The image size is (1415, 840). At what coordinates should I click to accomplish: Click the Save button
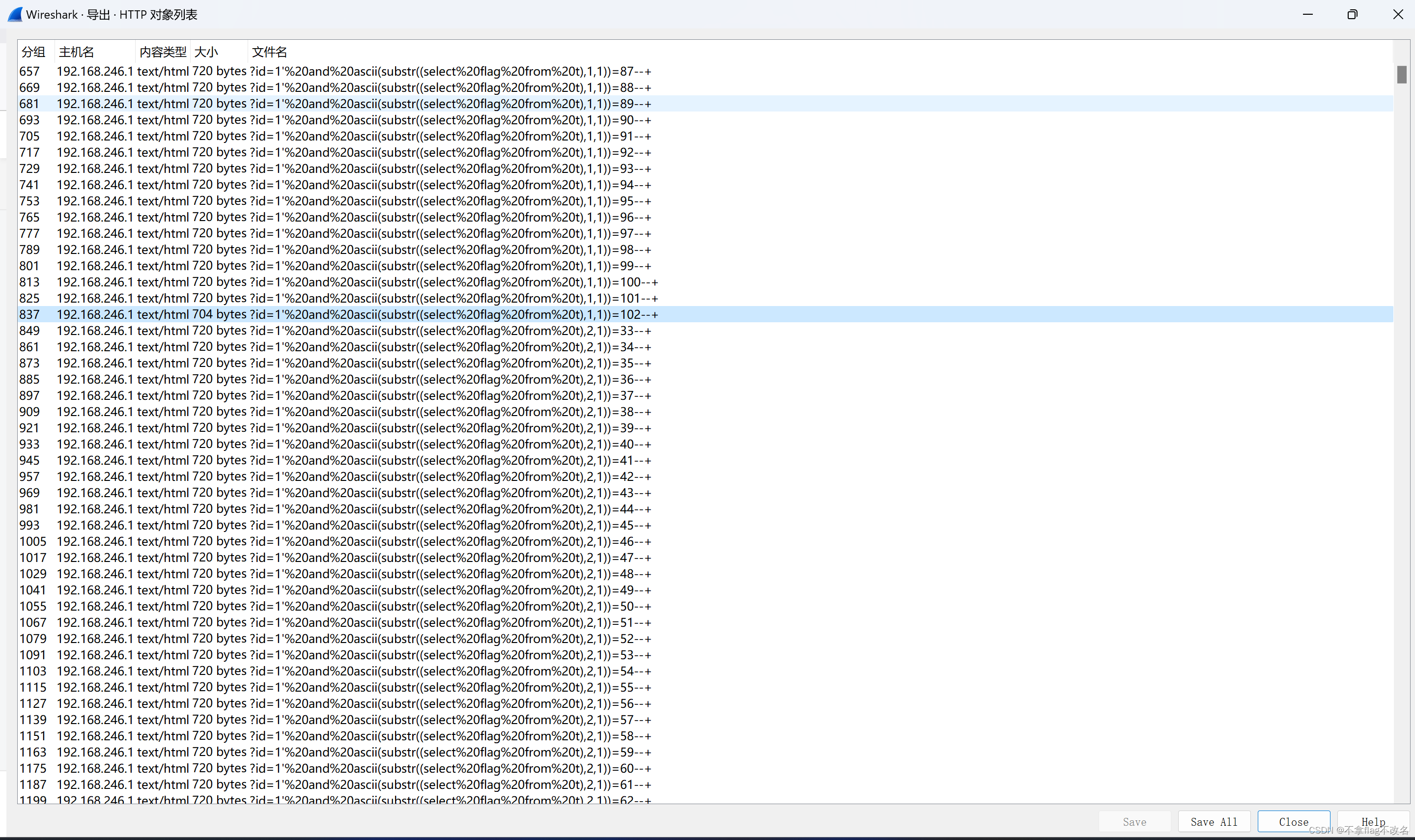tap(1134, 821)
